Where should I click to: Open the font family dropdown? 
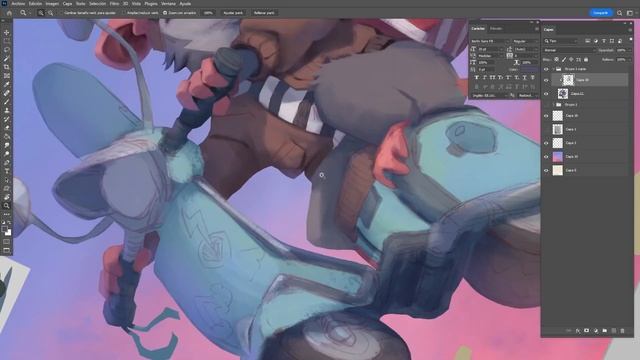(x=490, y=41)
